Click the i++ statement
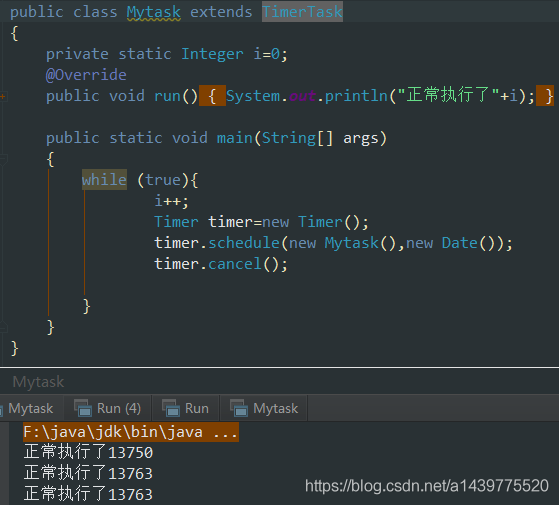Screen dimensions: 559x505 coord(171,201)
